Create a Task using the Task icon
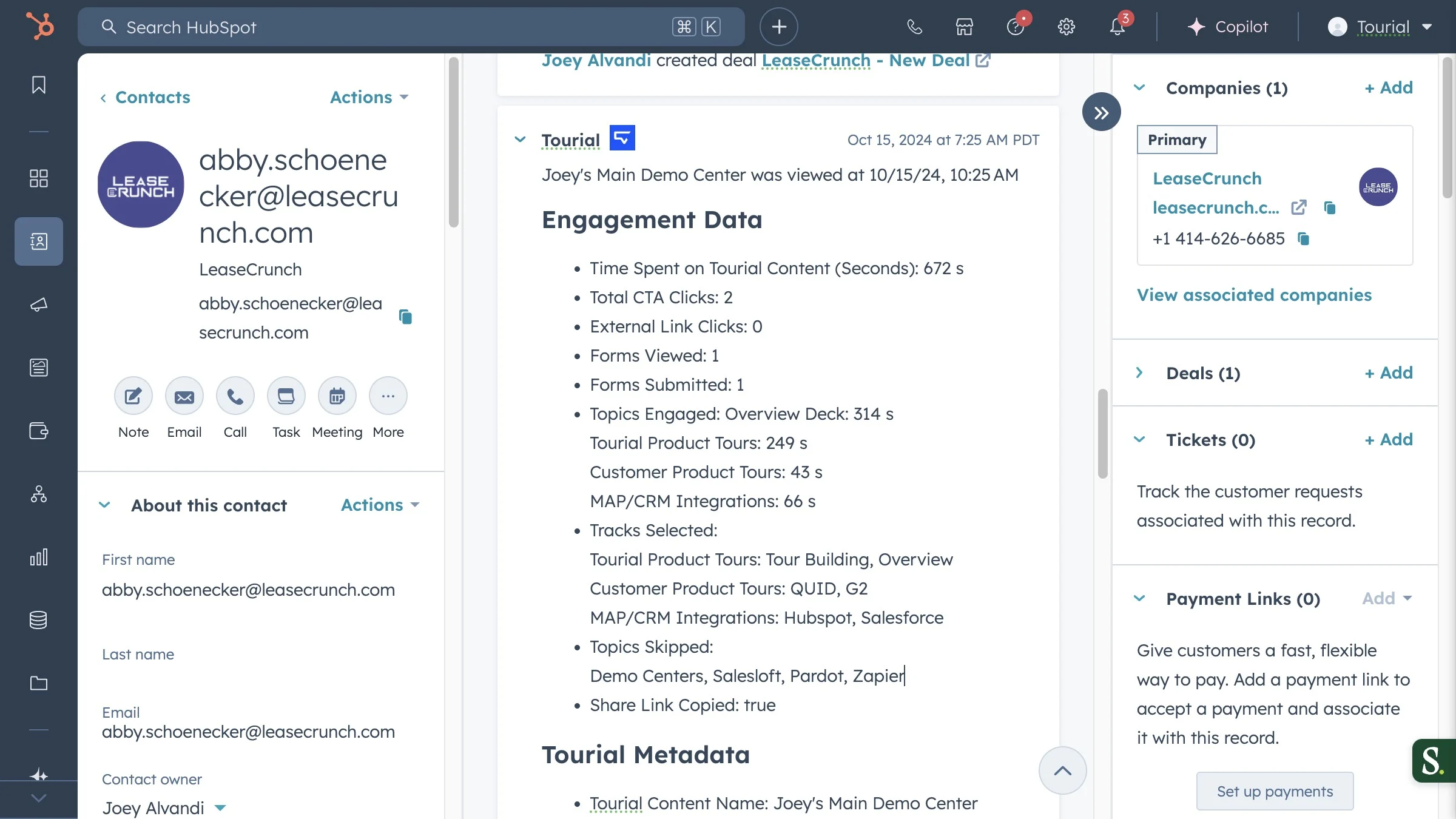Screen dimensions: 1456x819 point(286,396)
